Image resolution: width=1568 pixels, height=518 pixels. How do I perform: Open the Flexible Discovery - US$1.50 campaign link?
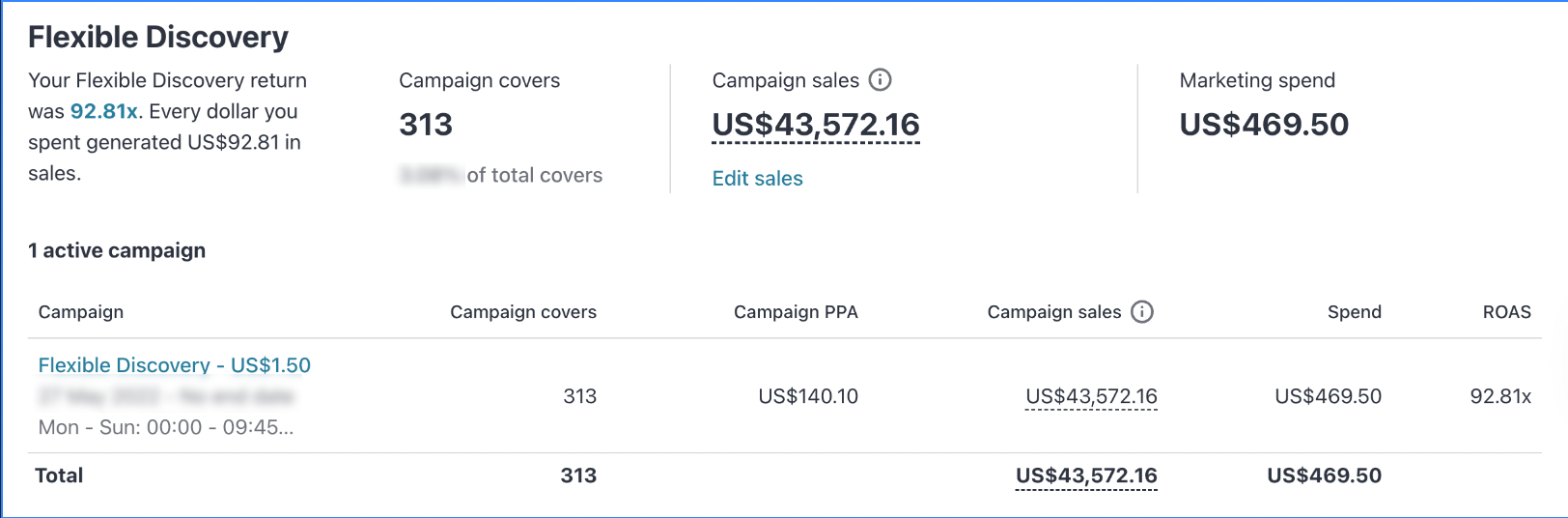[174, 365]
